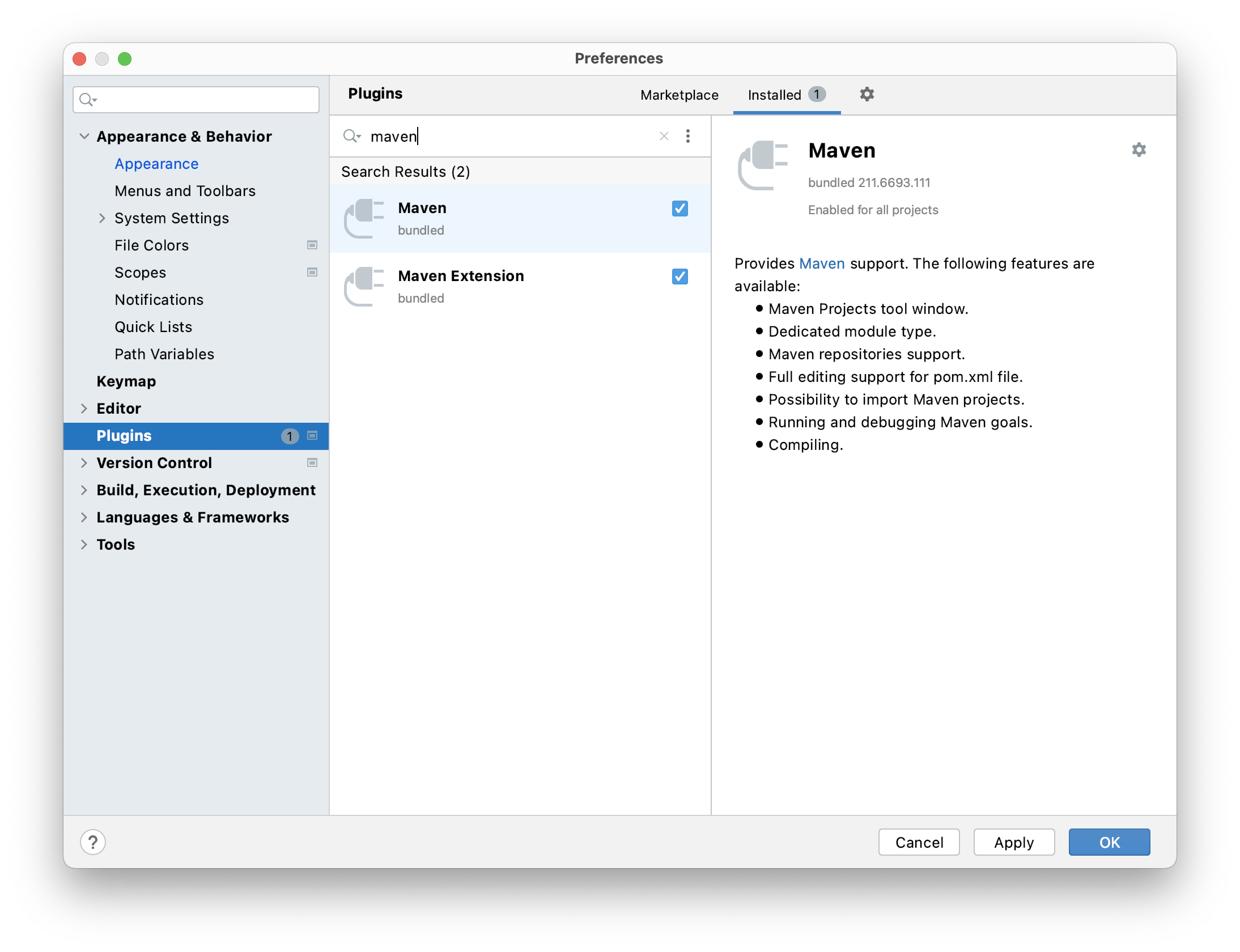The width and height of the screenshot is (1240, 952).
Task: Collapse the Appearance & Behavior section
Action: [x=84, y=137]
